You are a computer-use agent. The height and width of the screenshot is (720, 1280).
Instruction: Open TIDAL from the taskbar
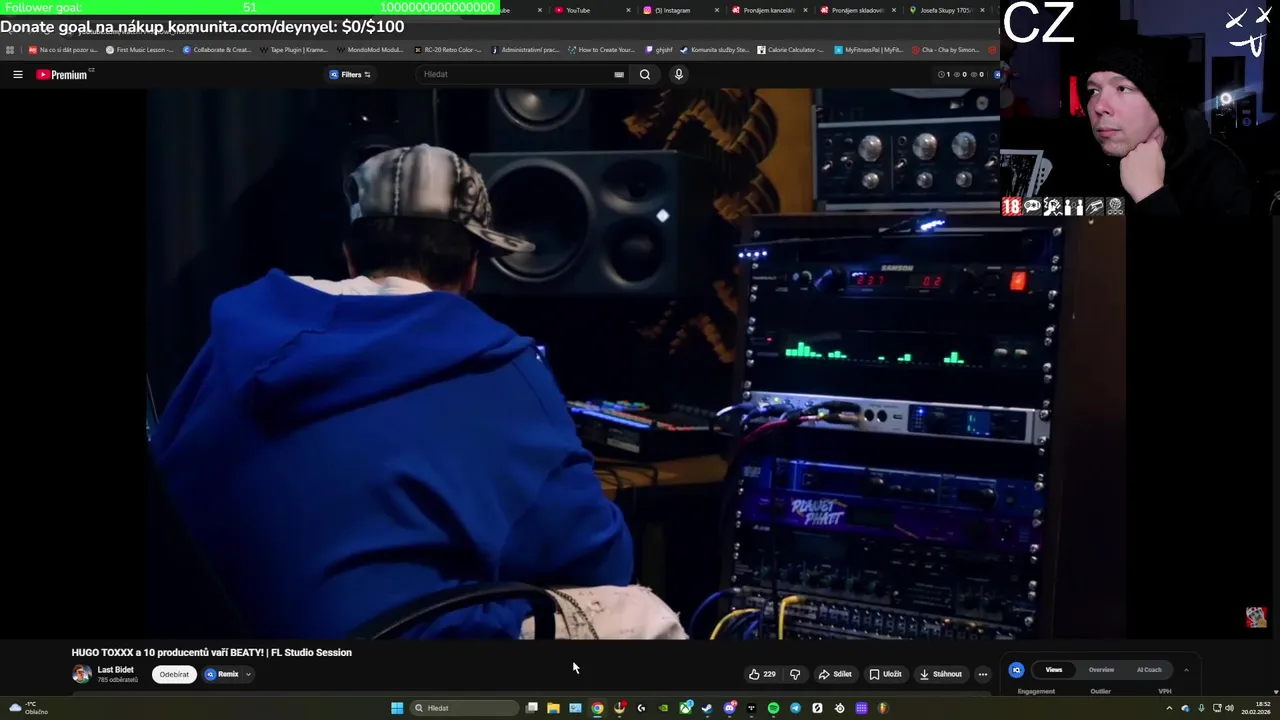click(x=751, y=708)
